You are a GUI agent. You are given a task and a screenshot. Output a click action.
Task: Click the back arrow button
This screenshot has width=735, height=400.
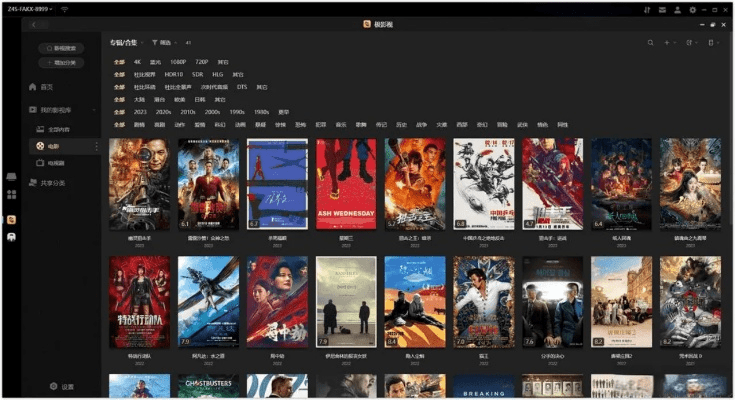click(x=33, y=24)
